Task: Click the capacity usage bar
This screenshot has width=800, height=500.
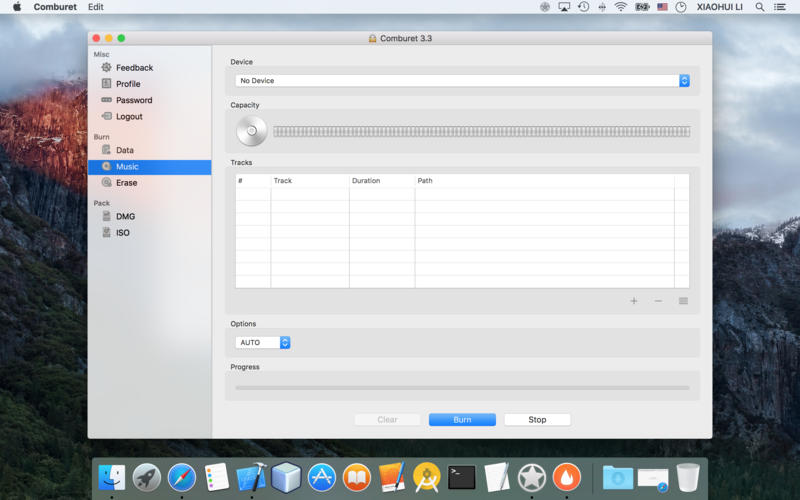Action: click(482, 132)
